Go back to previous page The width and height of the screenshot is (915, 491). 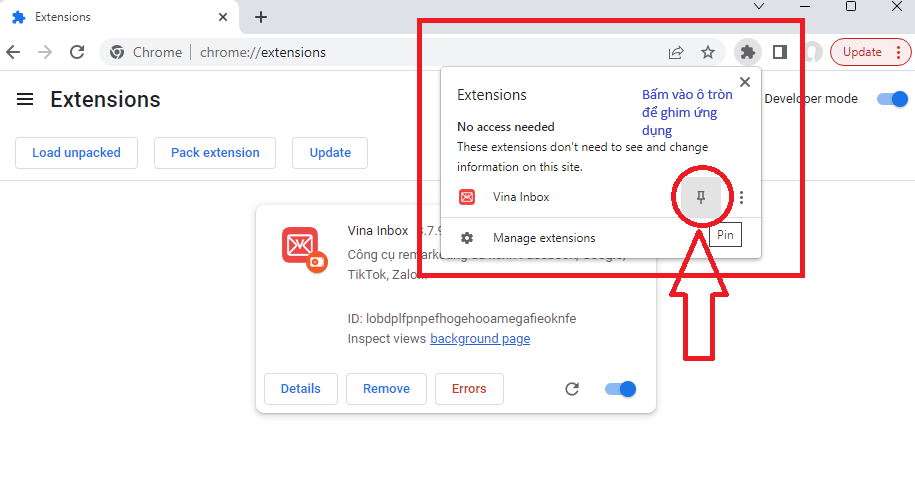coord(13,53)
